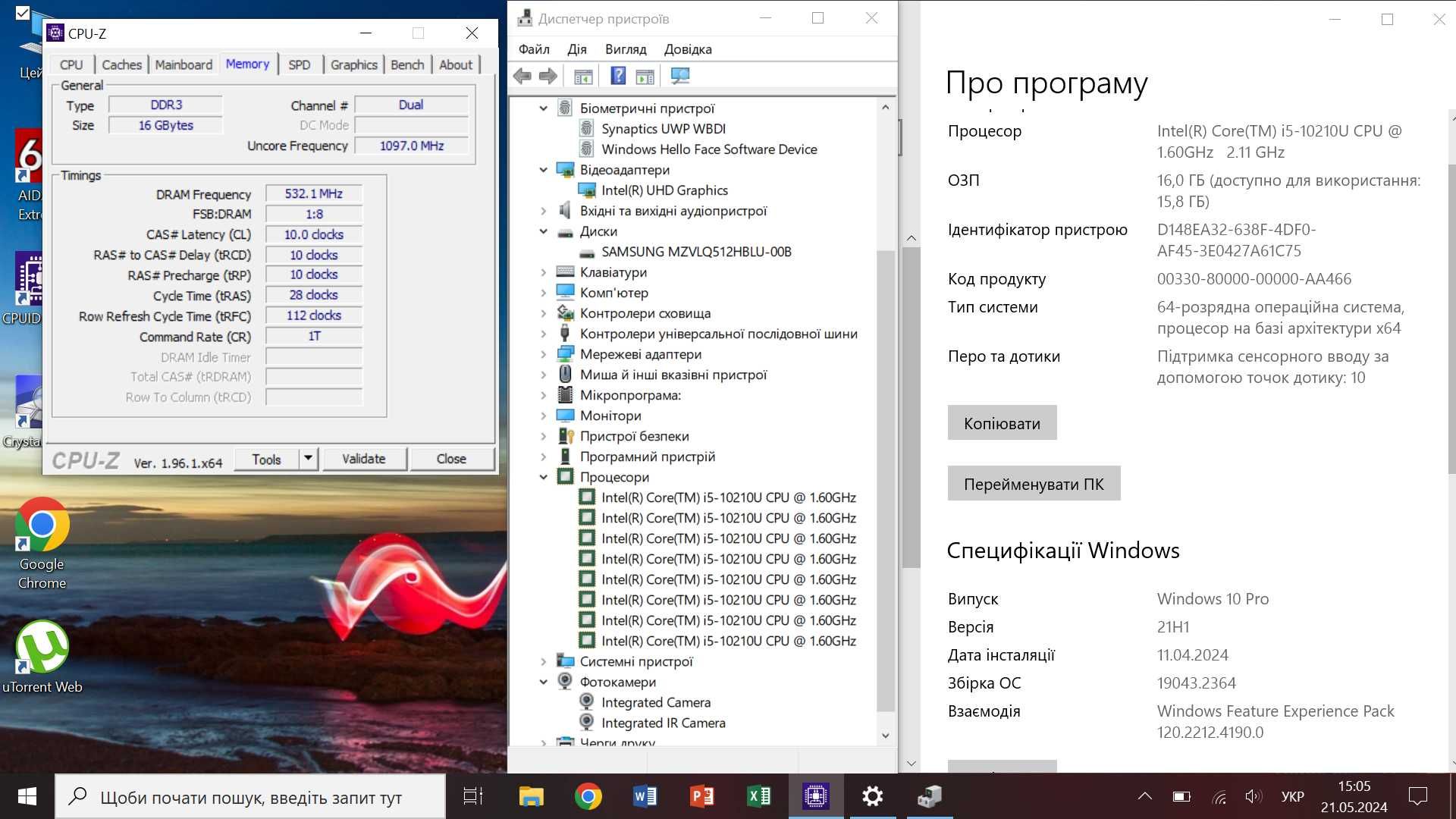1456x819 pixels.
Task: Click the Forward arrow in Device Manager toolbar
Action: point(548,76)
